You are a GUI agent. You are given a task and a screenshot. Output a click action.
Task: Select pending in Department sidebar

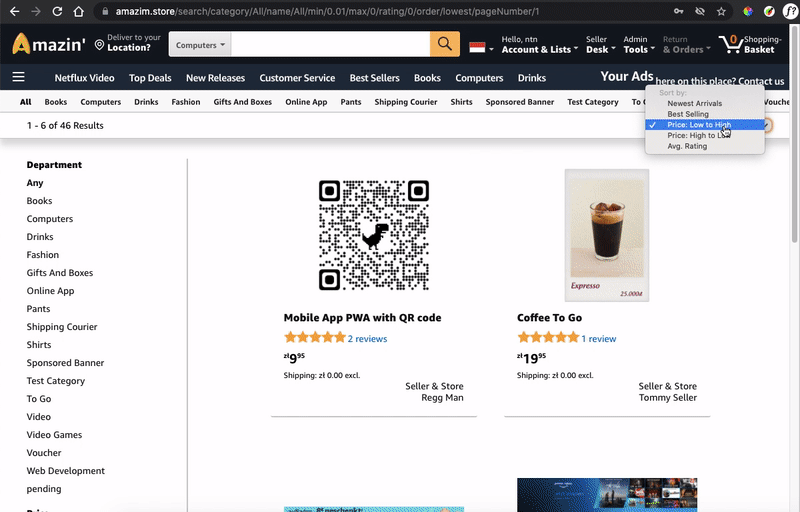click(44, 489)
